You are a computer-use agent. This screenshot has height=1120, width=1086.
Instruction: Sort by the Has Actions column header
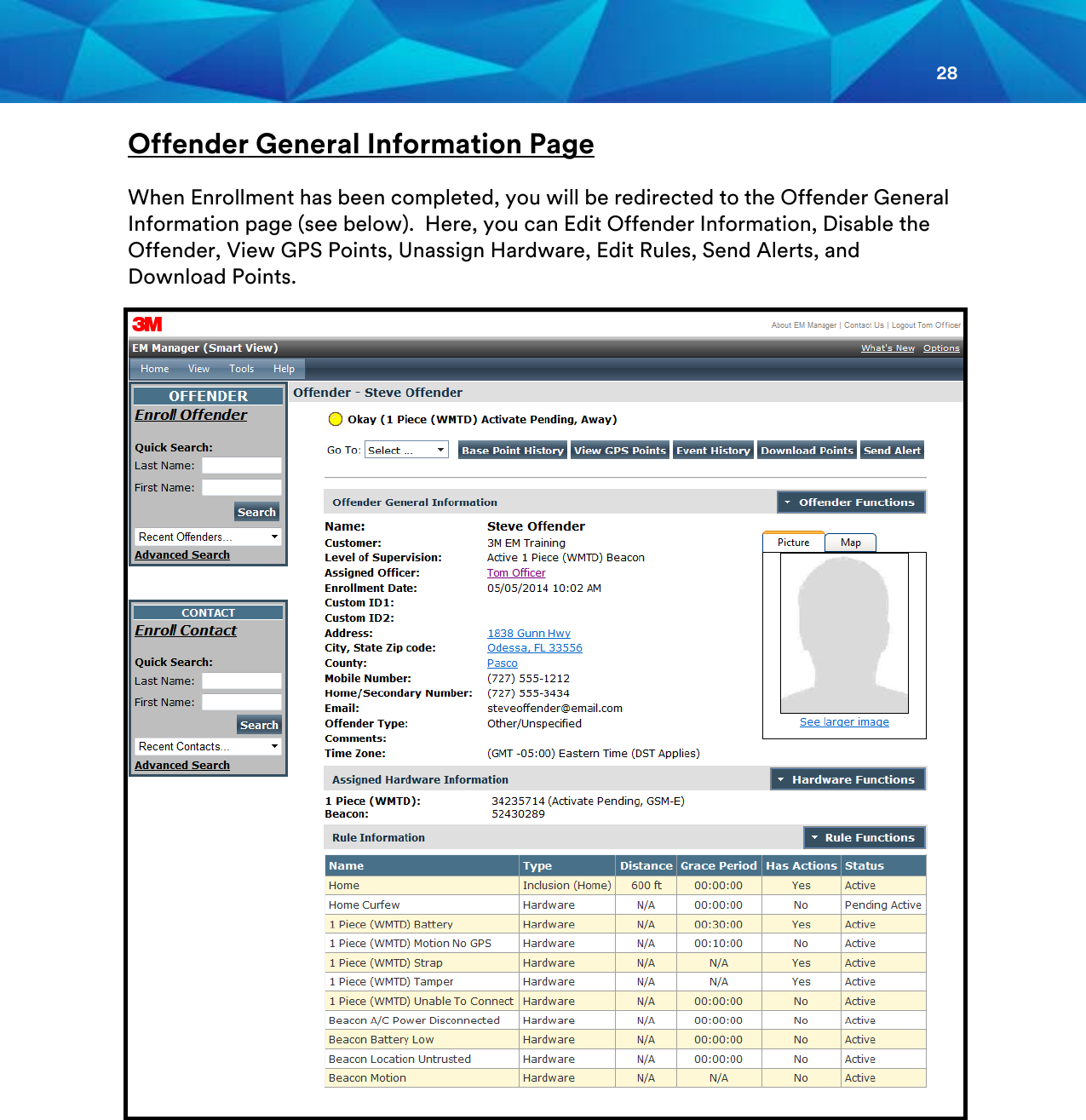pos(801,865)
